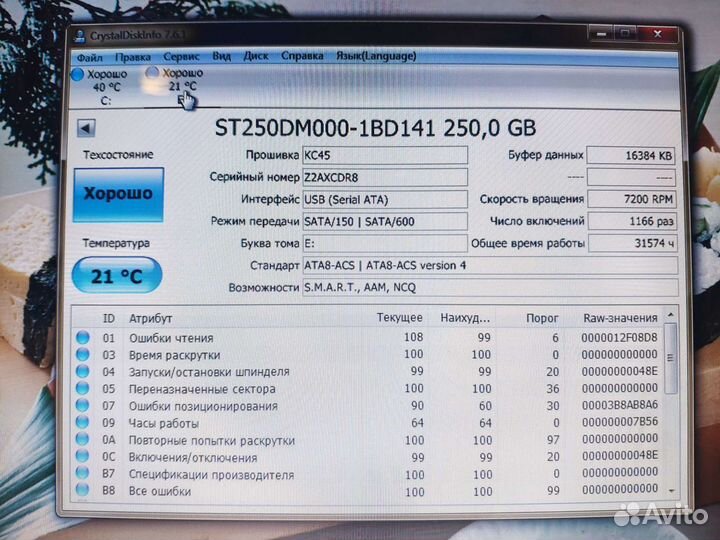
Task: Select the Запуски/остановки шпинделя attribute name
Action: click(x=209, y=371)
